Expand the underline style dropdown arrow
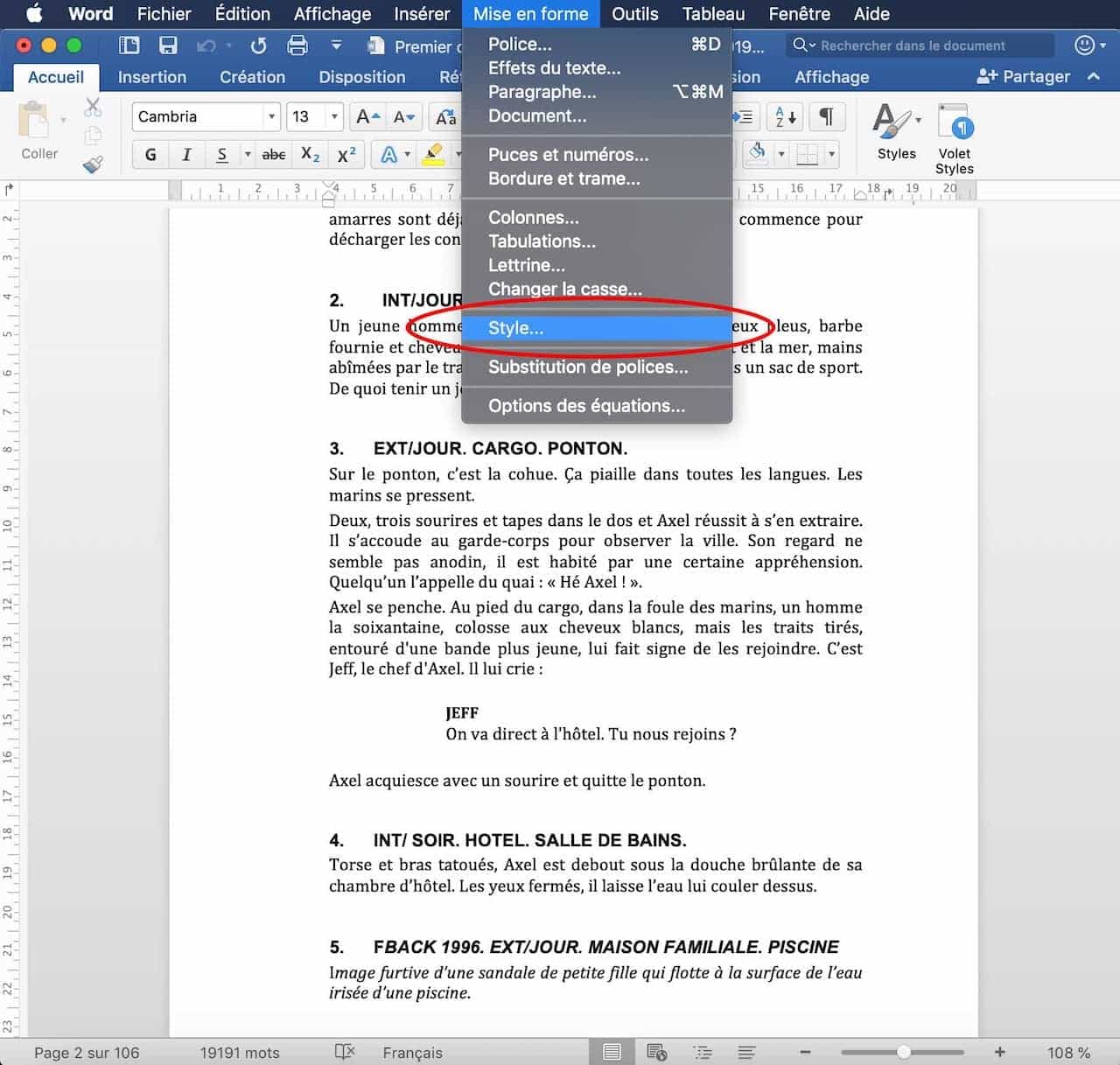Viewport: 1120px width, 1065px height. point(248,155)
